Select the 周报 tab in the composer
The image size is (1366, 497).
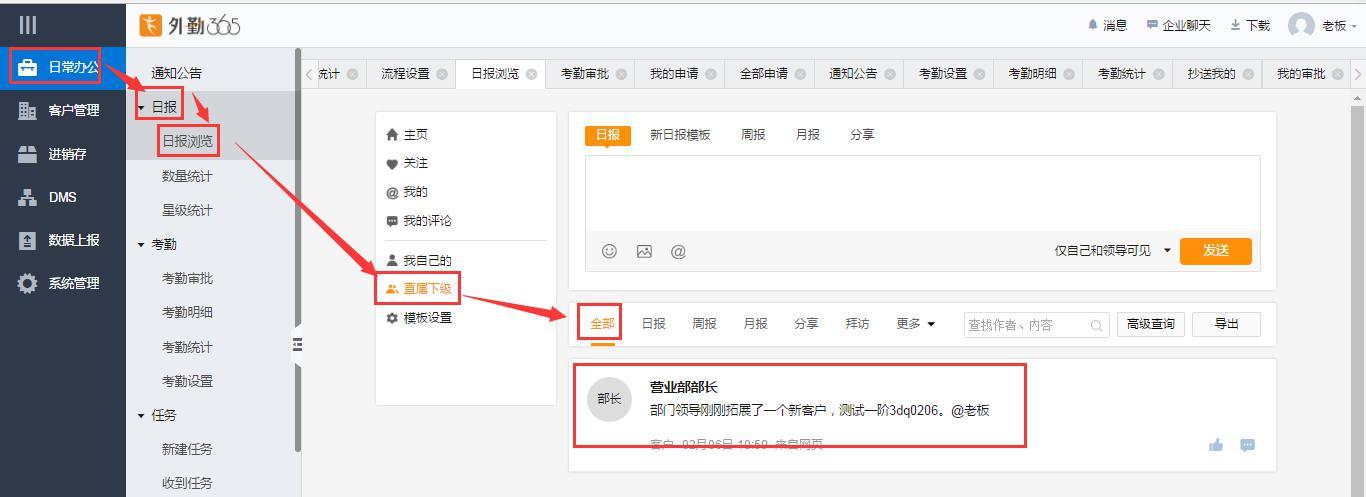(x=753, y=134)
